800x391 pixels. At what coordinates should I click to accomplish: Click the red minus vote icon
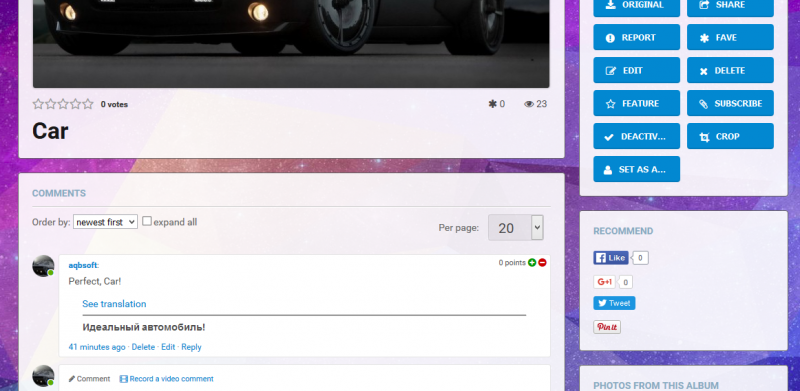pos(542,262)
